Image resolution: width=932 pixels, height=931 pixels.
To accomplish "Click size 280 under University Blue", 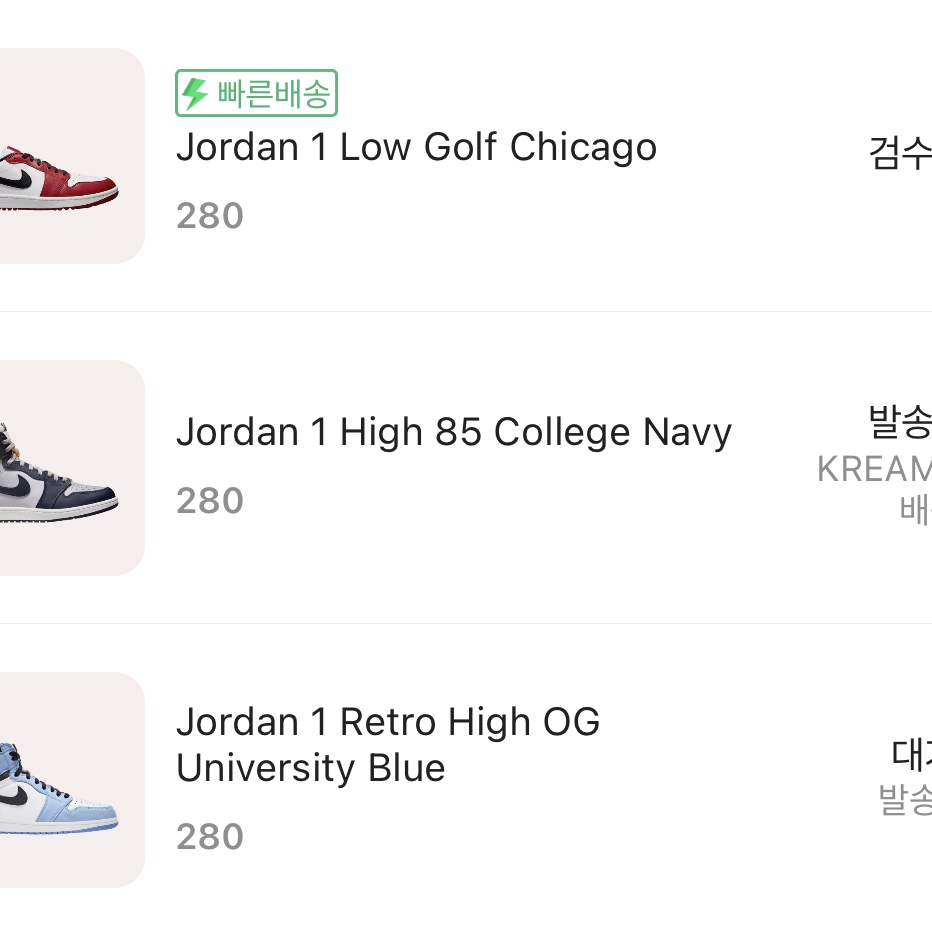I will (x=210, y=837).
